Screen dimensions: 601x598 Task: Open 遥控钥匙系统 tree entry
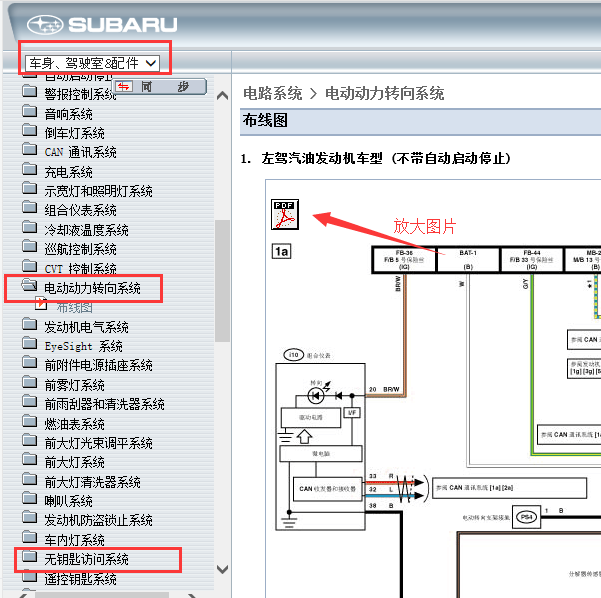(80, 579)
